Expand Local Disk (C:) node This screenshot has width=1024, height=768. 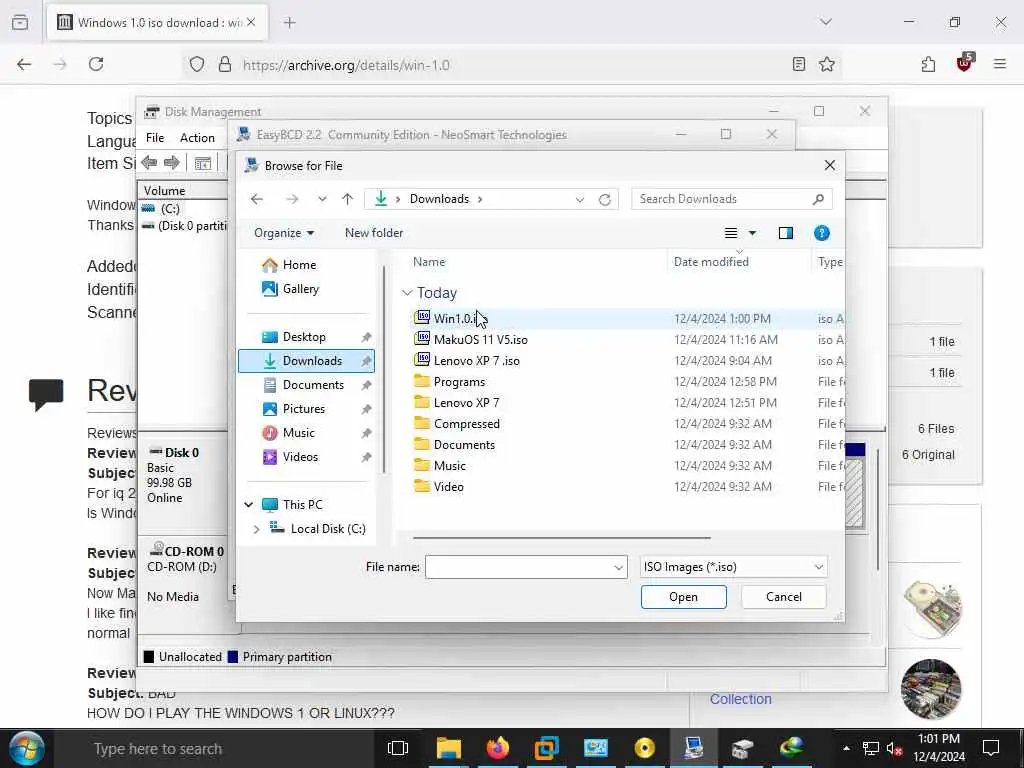256,529
